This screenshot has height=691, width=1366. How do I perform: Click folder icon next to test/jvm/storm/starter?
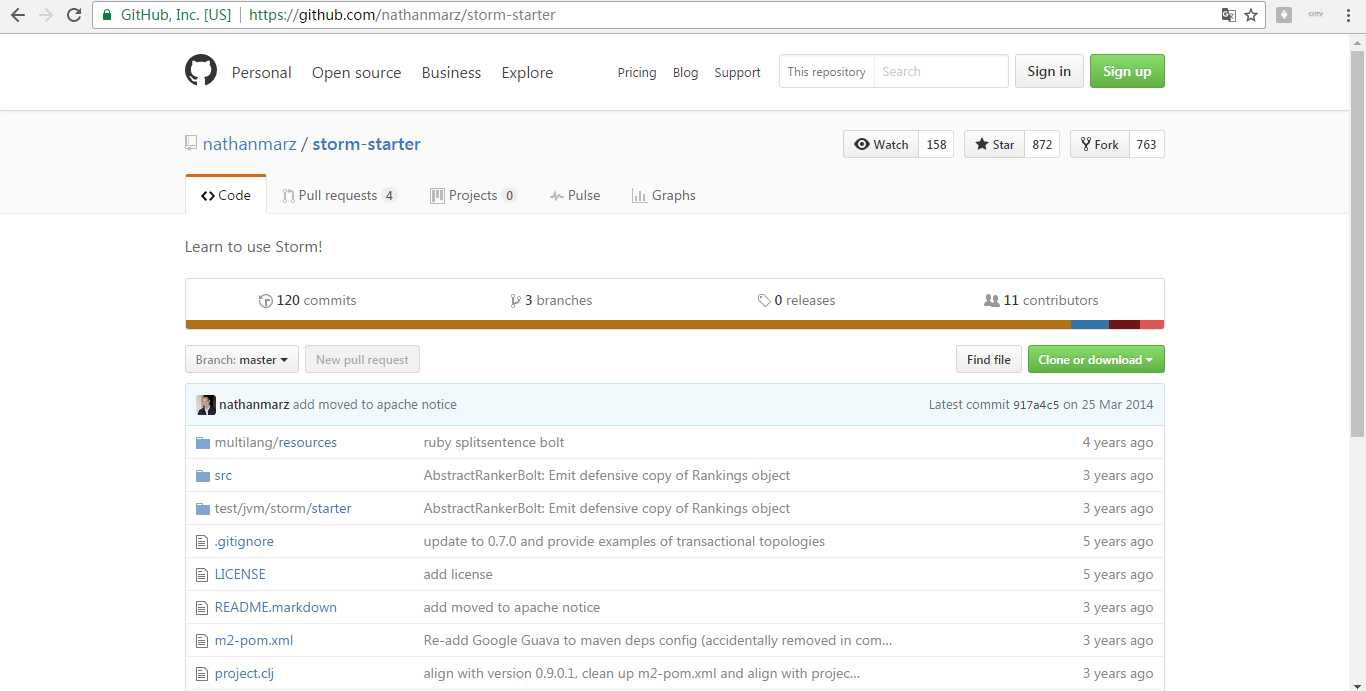(203, 508)
